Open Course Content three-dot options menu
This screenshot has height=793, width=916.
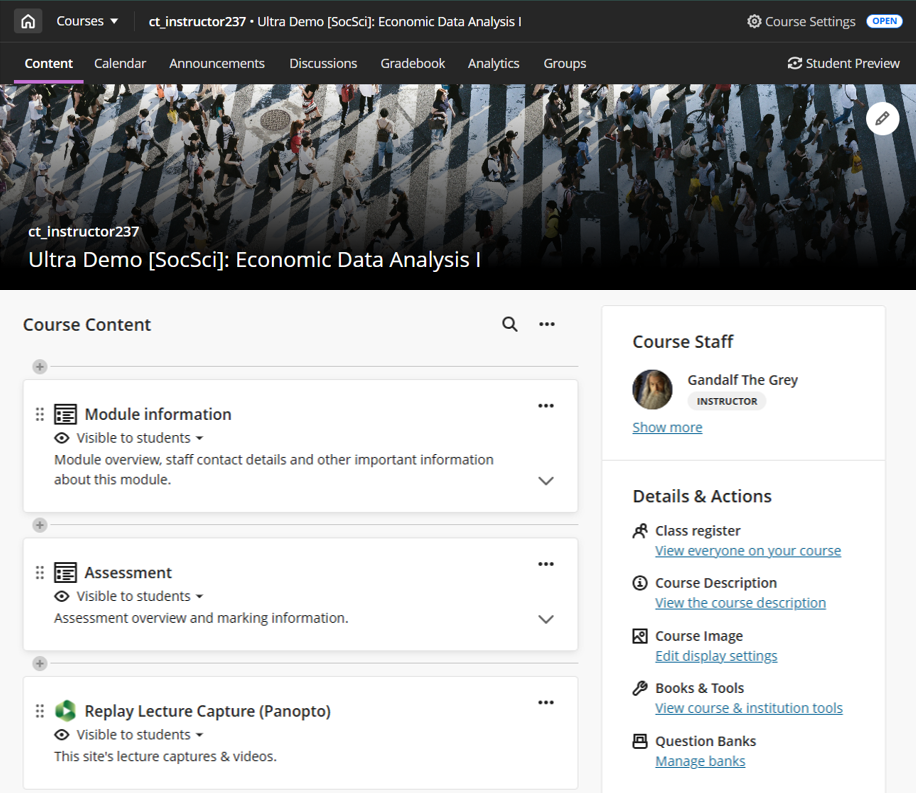point(547,324)
